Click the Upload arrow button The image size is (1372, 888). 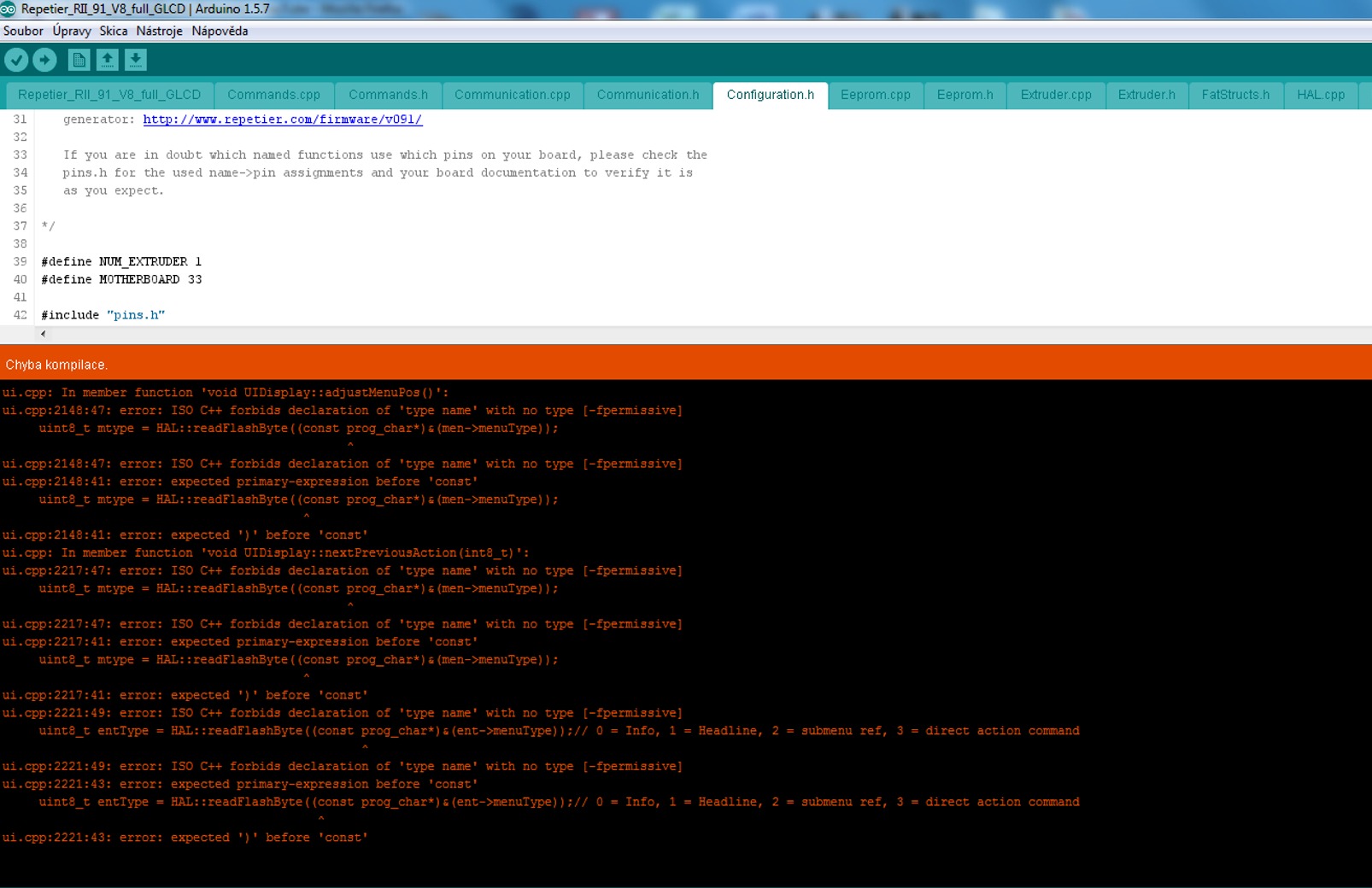click(x=44, y=60)
